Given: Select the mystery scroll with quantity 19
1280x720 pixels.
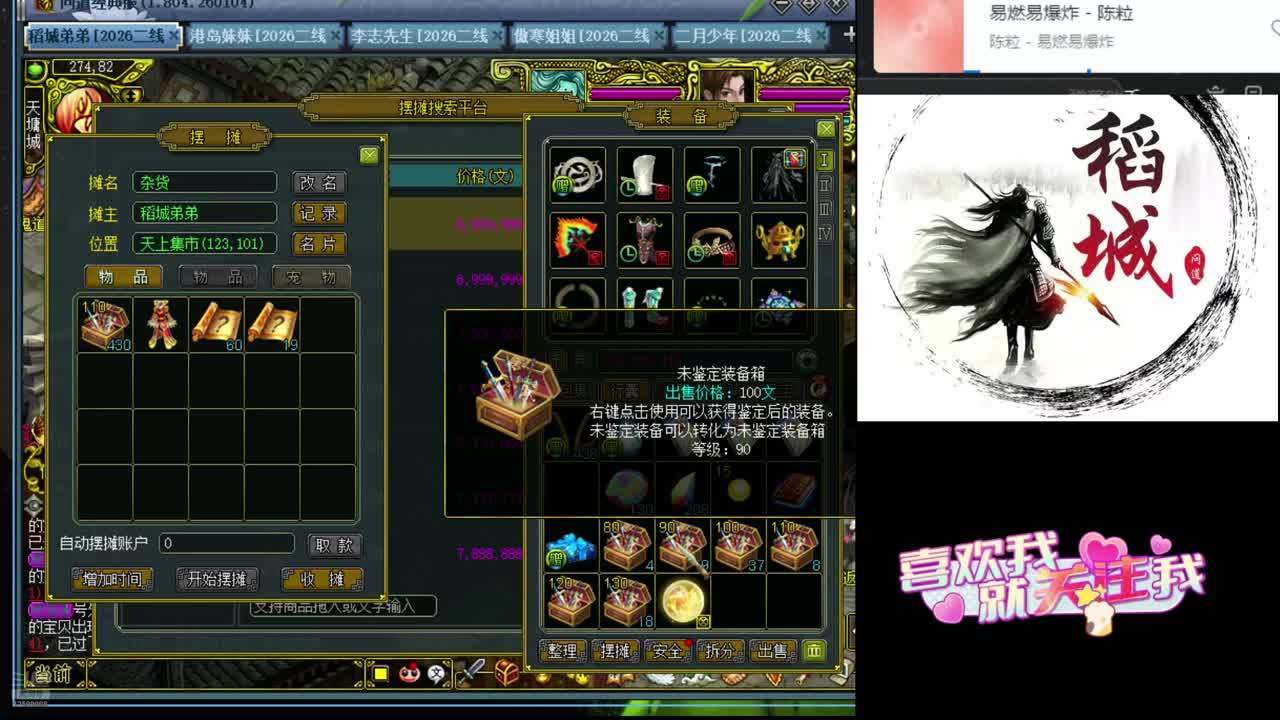Looking at the screenshot, I should (x=273, y=324).
